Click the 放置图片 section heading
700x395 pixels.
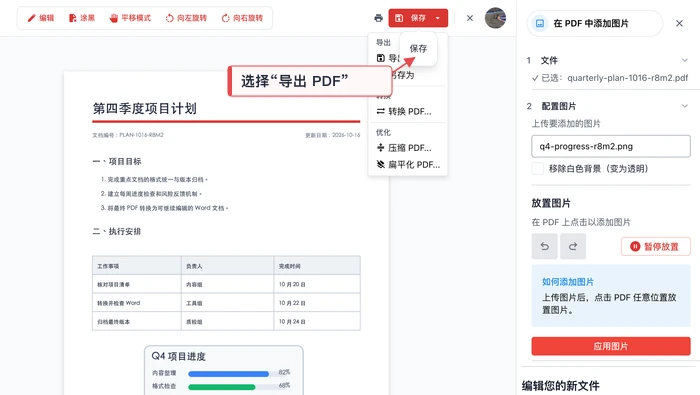[551, 203]
